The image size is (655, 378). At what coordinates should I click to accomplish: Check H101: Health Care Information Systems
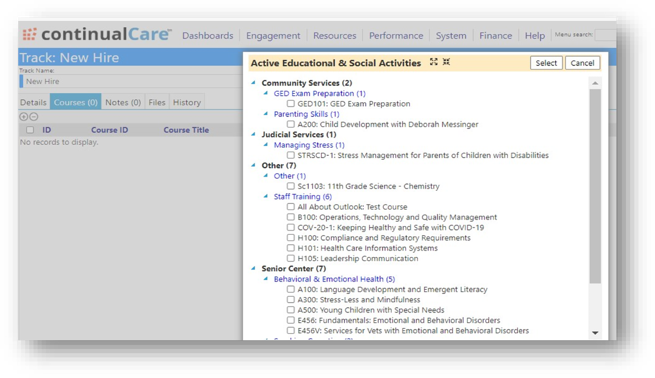291,248
